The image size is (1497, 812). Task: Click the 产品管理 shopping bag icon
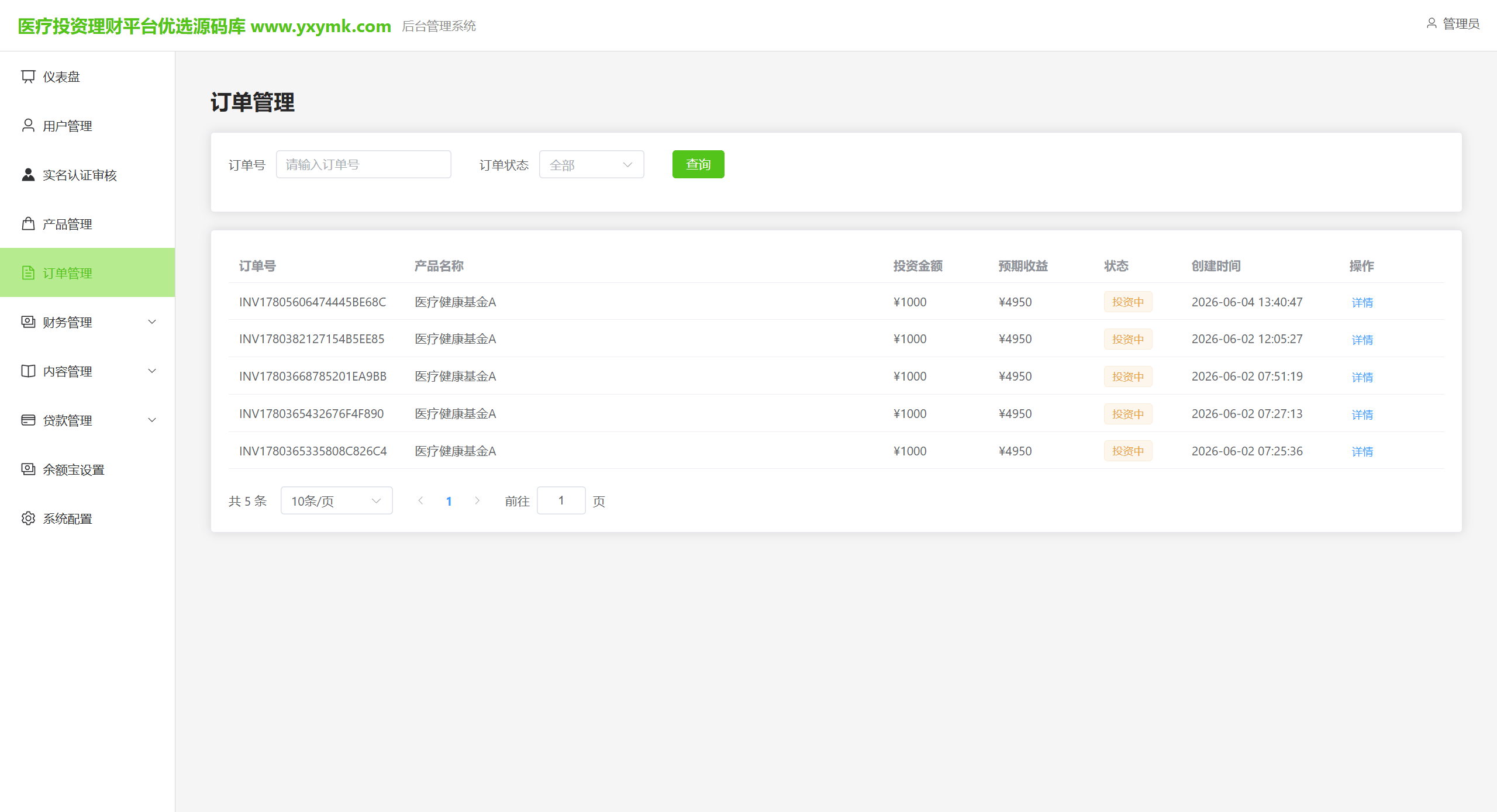[x=28, y=224]
